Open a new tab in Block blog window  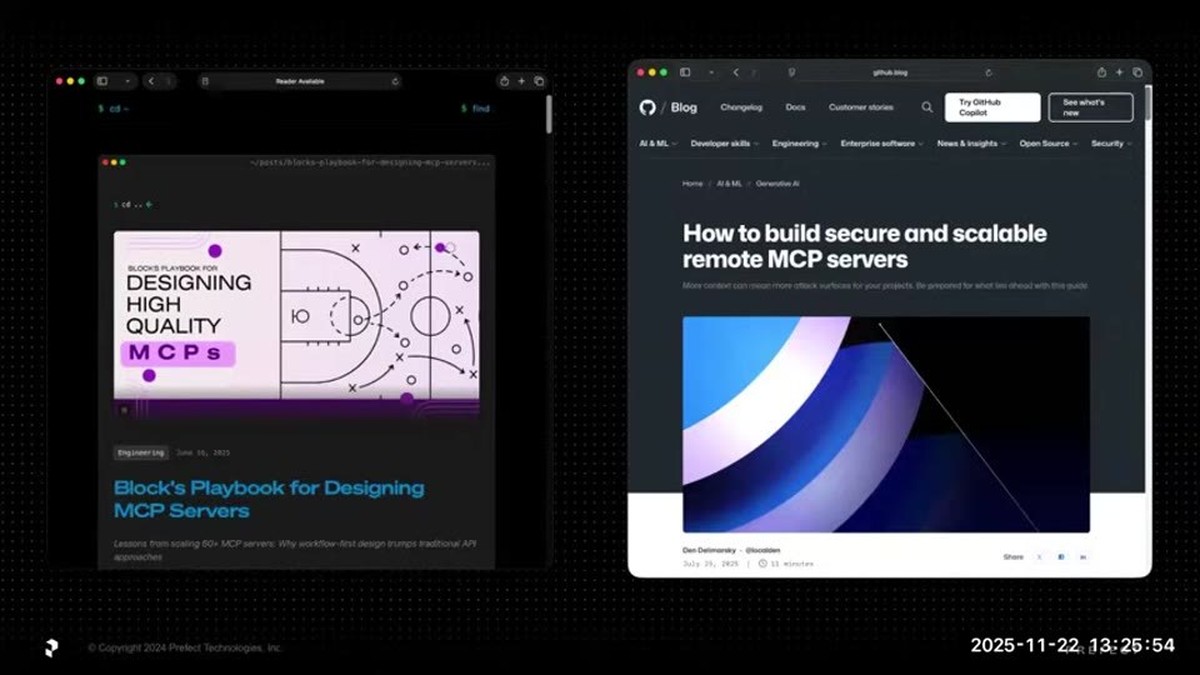tap(521, 81)
